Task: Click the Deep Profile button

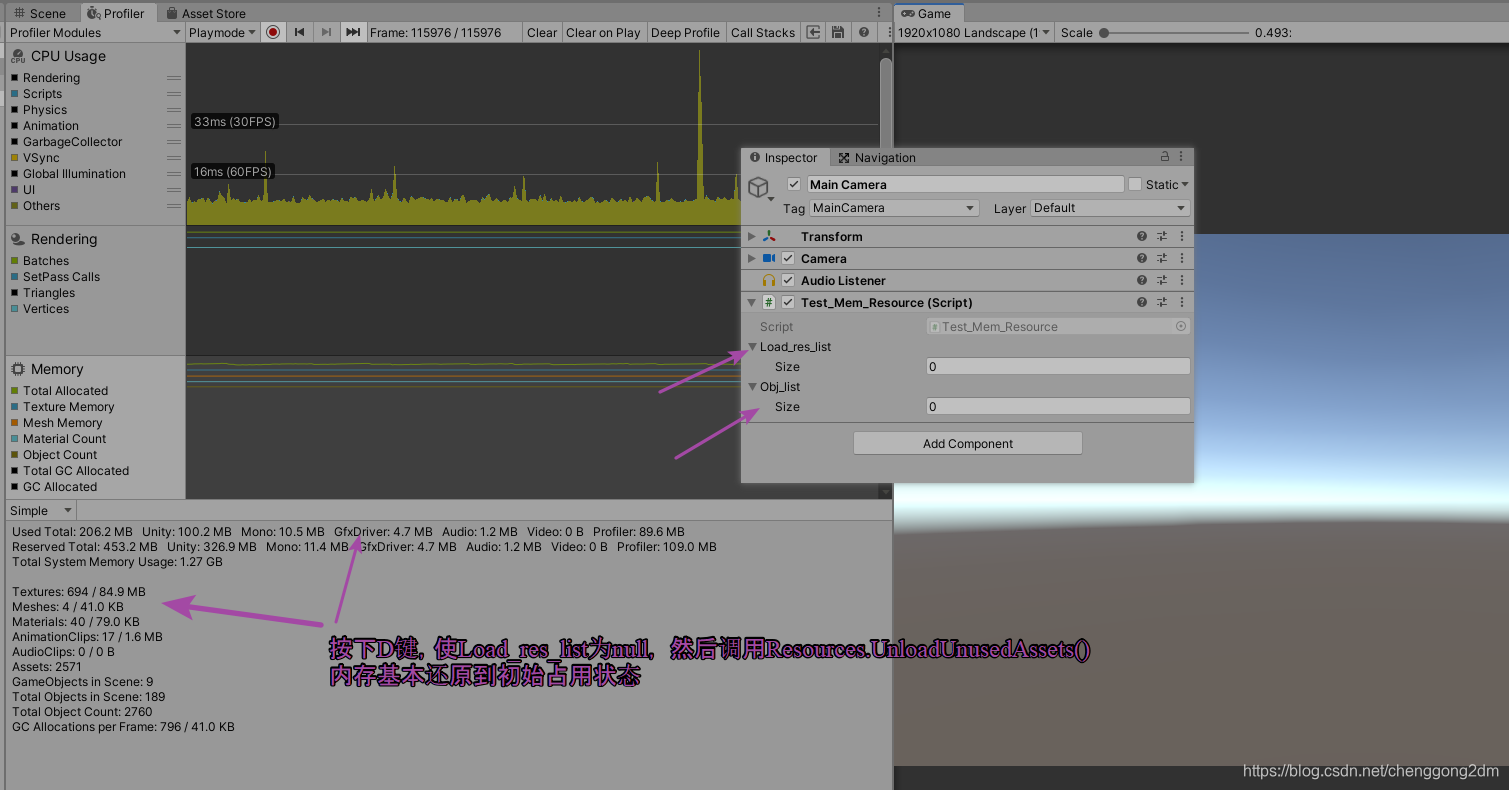Action: 685,32
